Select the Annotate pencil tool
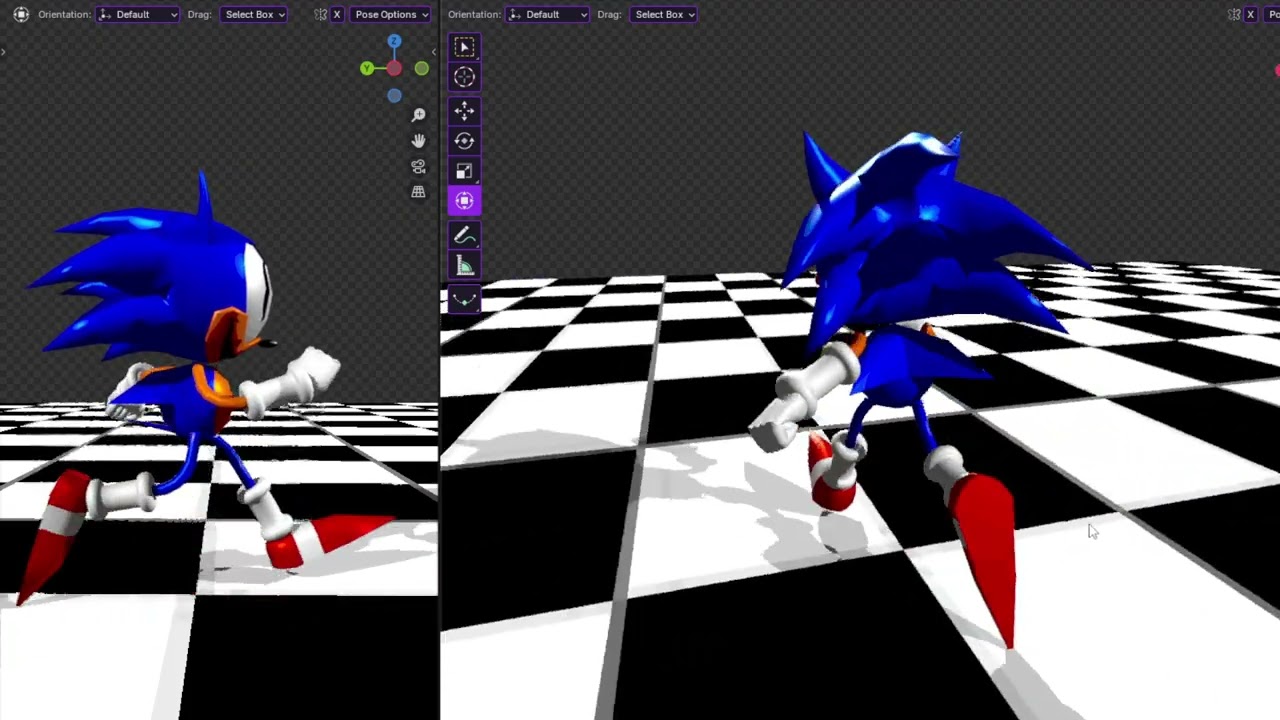This screenshot has width=1280, height=720. 464,236
